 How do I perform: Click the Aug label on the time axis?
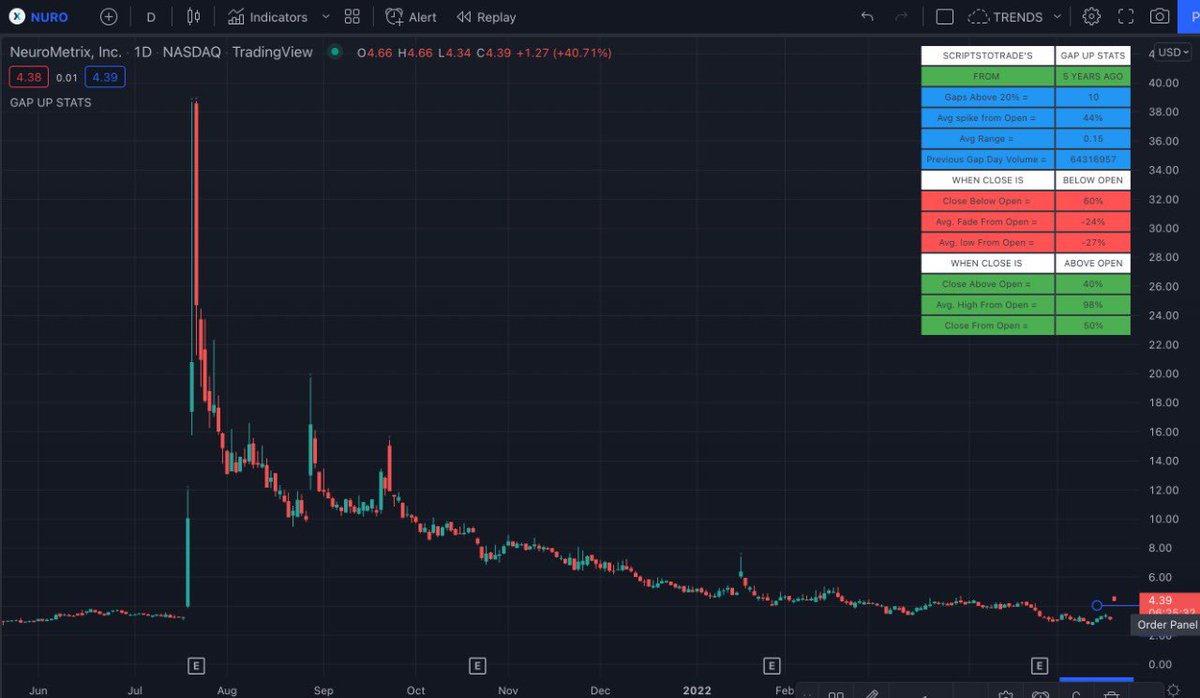tap(227, 689)
